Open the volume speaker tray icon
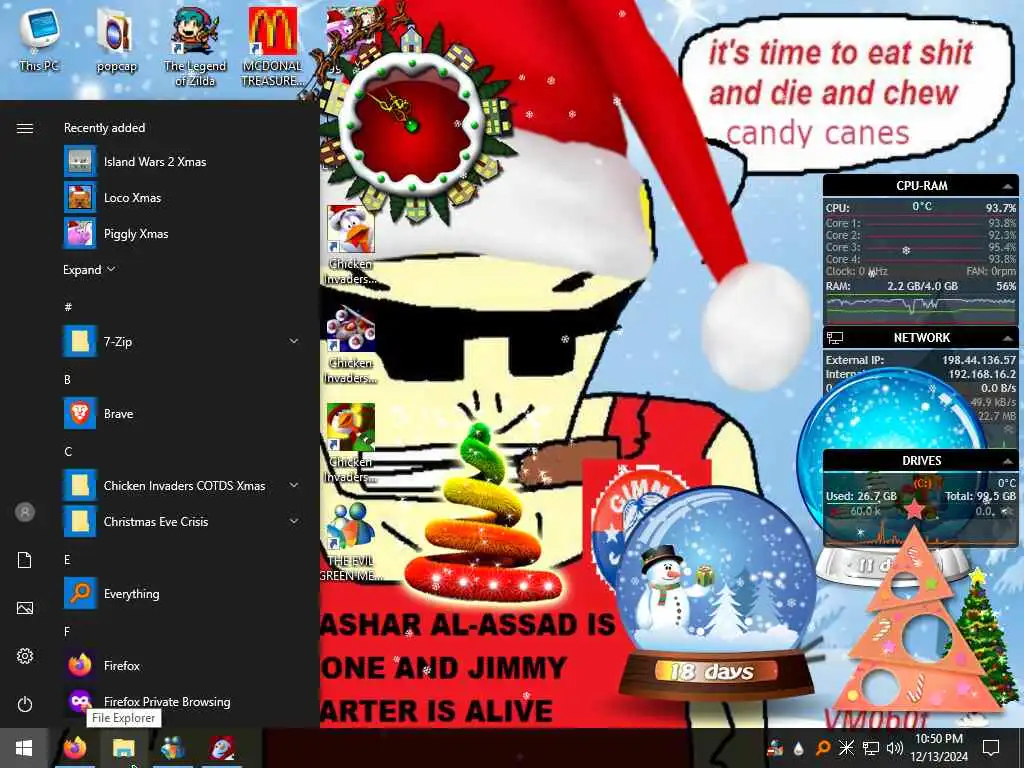This screenshot has height=768, width=1024. (895, 748)
